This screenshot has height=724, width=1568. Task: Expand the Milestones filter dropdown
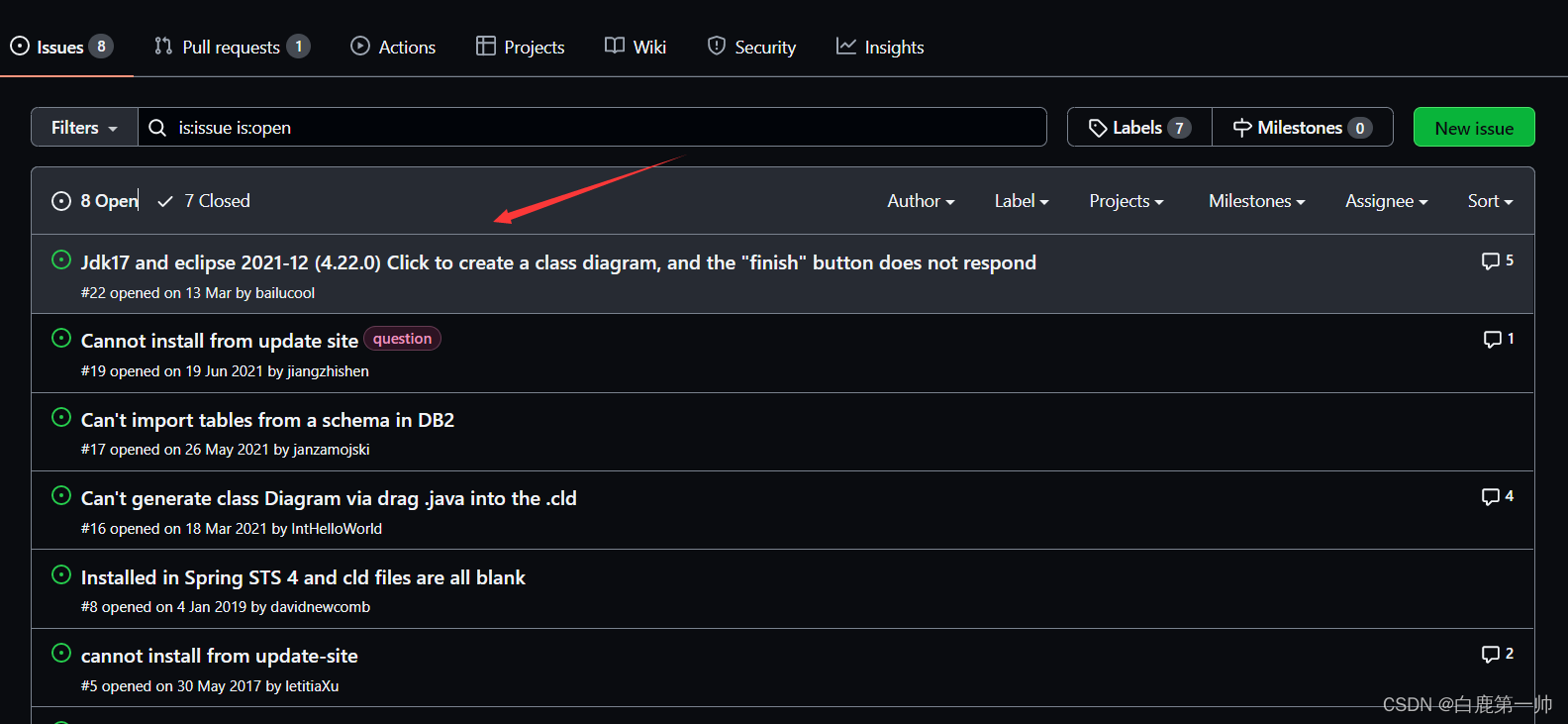pyautogui.click(x=1257, y=201)
